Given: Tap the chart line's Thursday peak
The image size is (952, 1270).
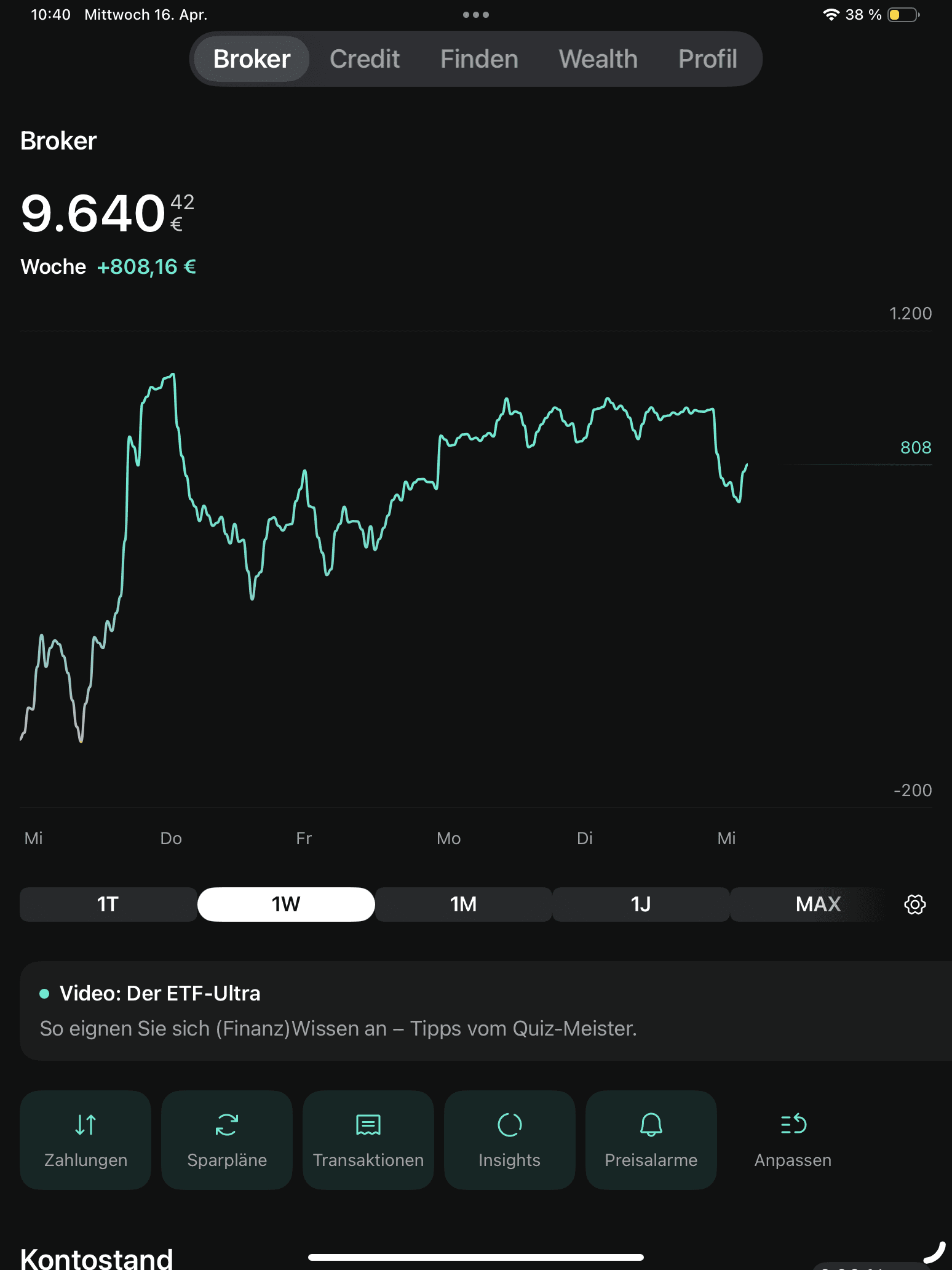Looking at the screenshot, I should [x=173, y=374].
